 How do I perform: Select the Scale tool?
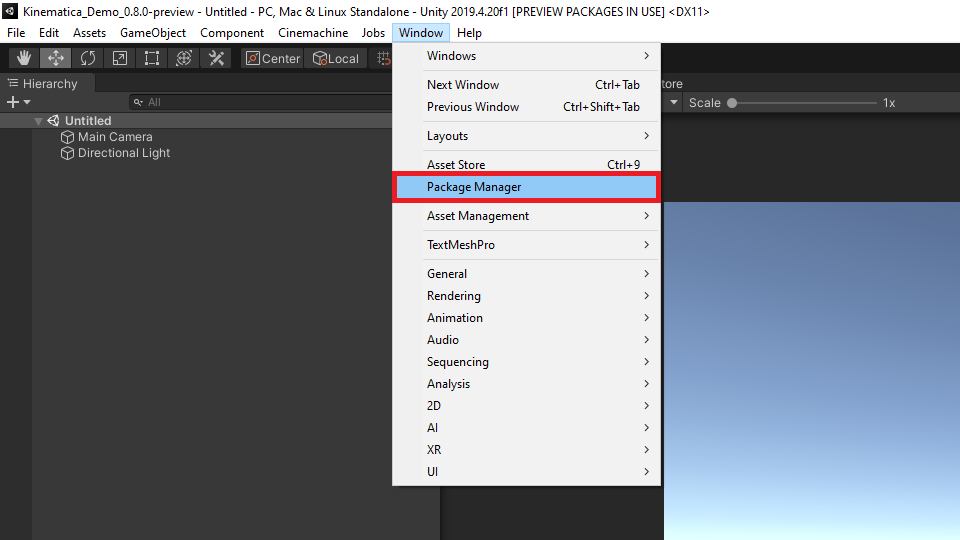[119, 58]
